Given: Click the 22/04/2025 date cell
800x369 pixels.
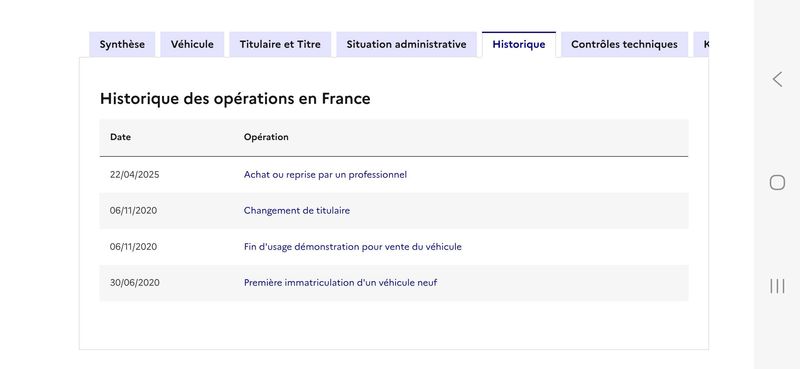Looking at the screenshot, I should (135, 175).
